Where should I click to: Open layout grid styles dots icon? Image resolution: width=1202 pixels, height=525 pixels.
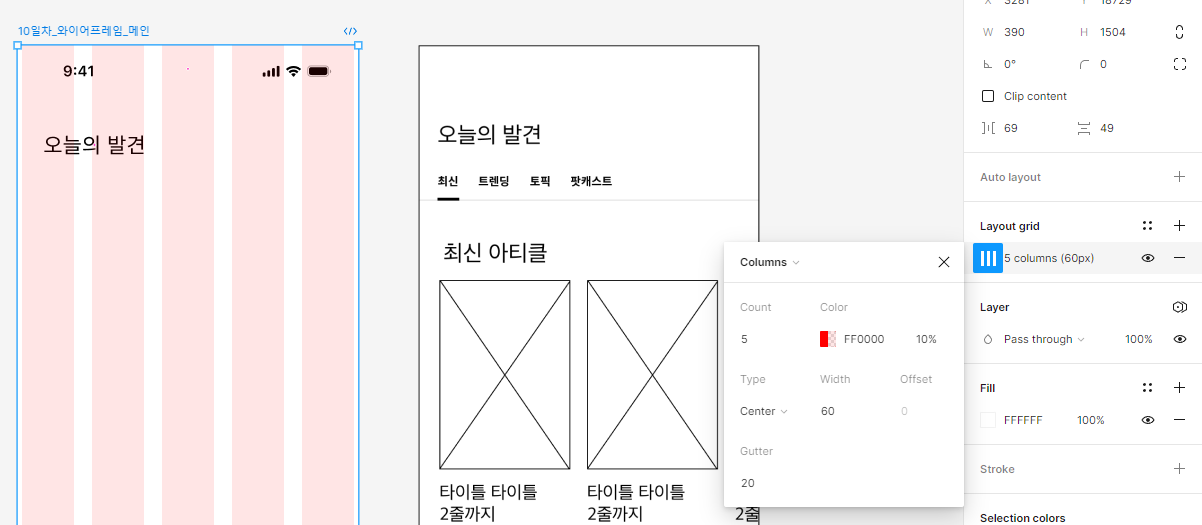1148,226
